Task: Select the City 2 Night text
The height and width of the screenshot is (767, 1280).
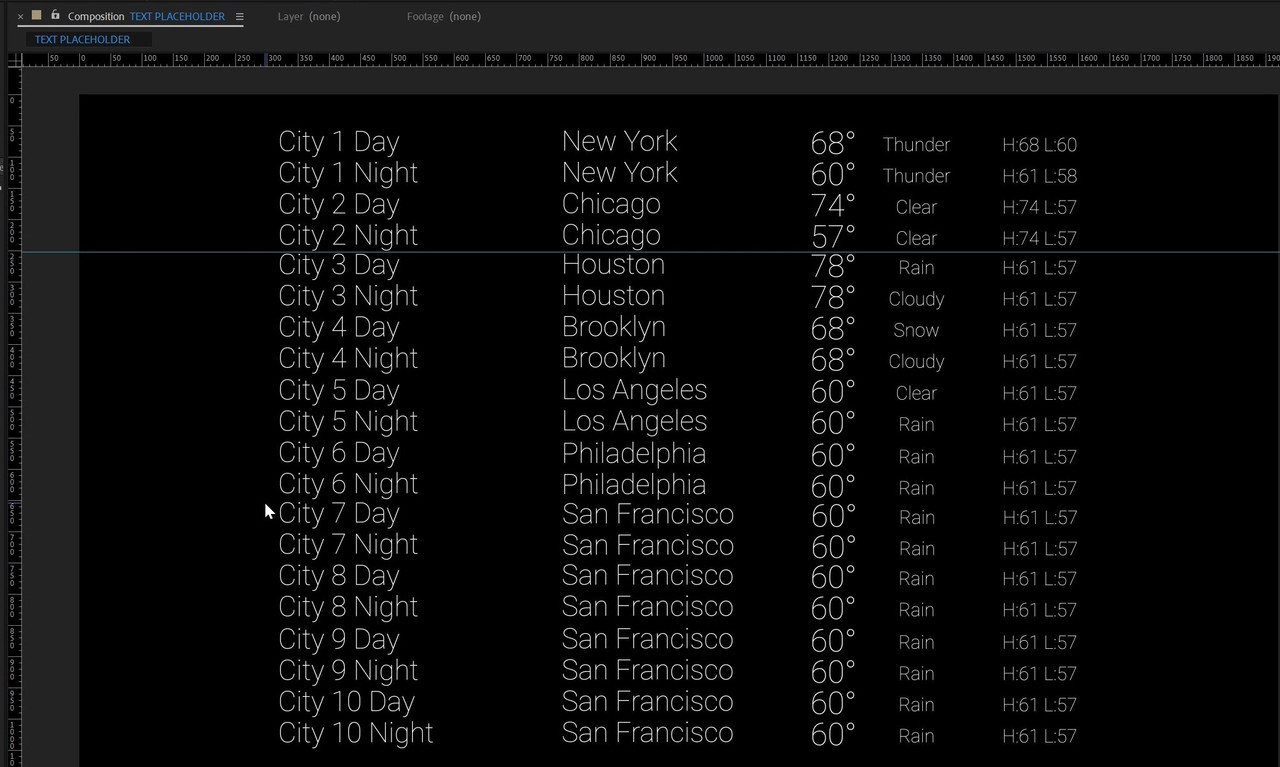Action: click(x=348, y=236)
